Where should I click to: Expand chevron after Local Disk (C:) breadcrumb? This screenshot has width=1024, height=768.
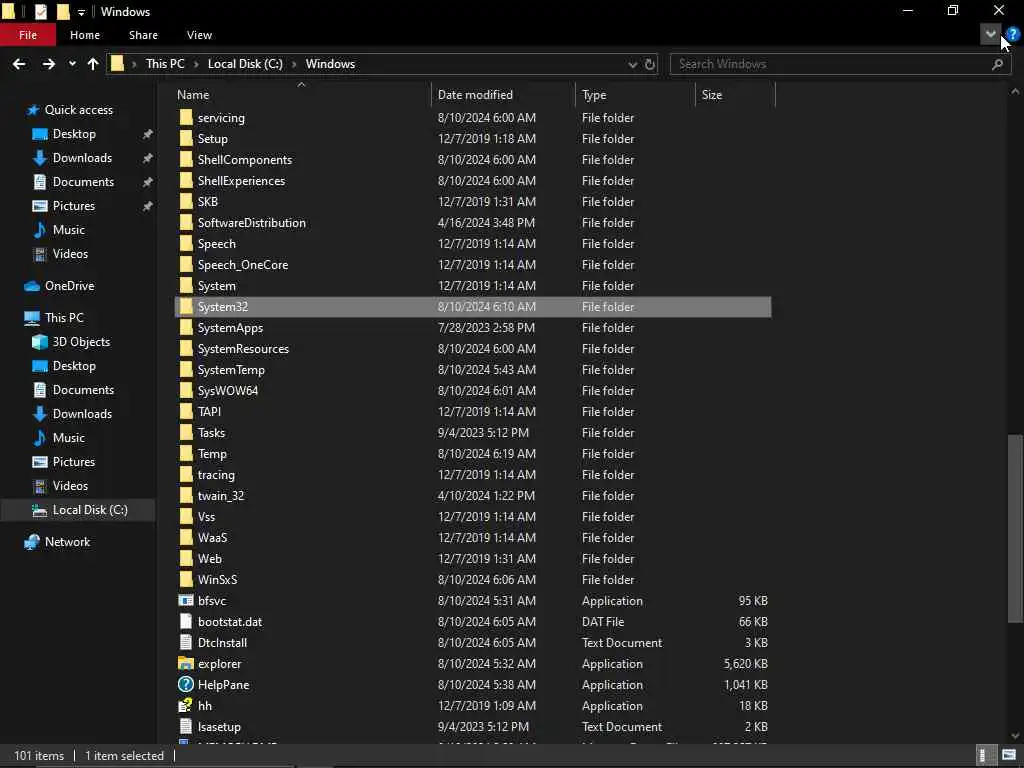pos(294,64)
